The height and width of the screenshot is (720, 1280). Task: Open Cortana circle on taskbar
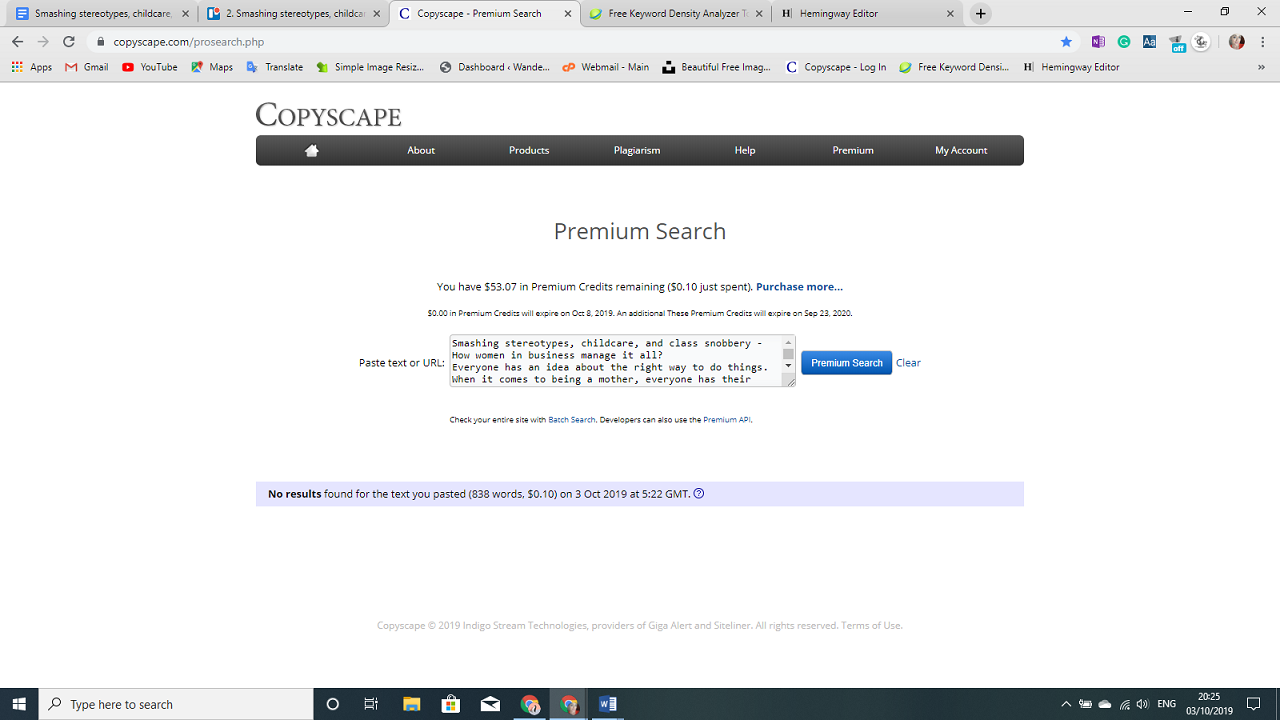[333, 704]
